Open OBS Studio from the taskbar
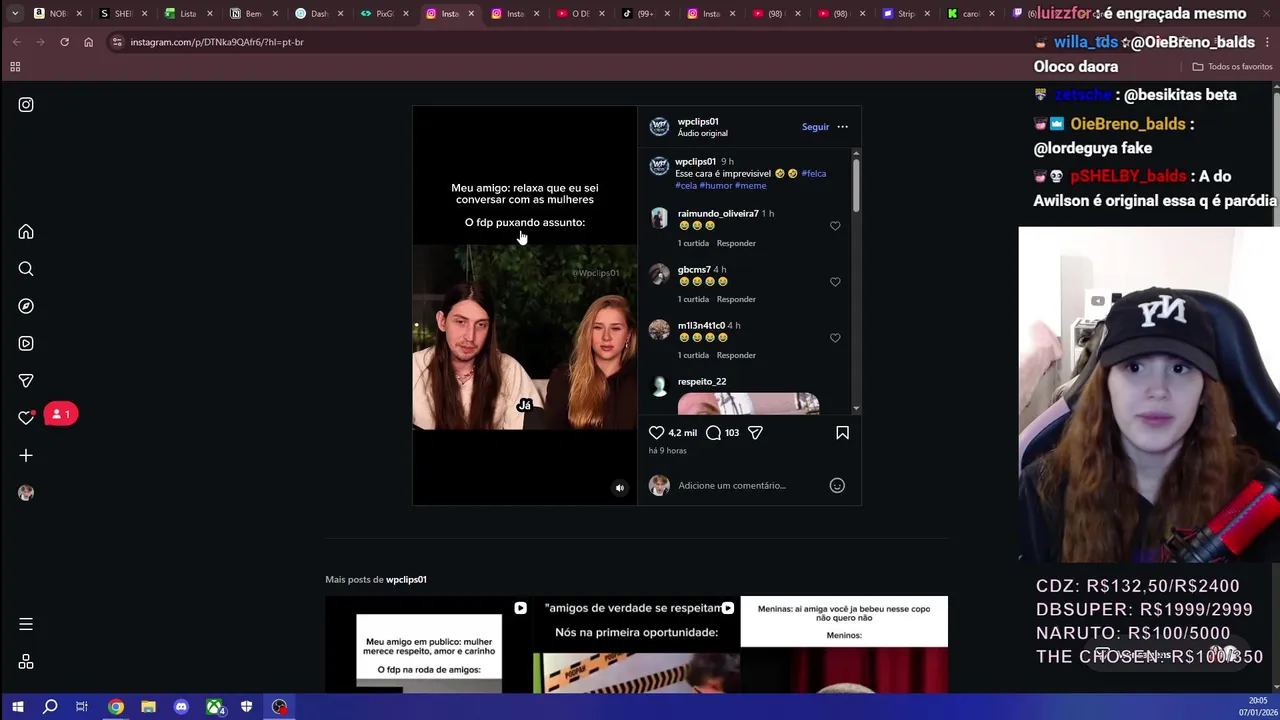The height and width of the screenshot is (720, 1280). (279, 707)
